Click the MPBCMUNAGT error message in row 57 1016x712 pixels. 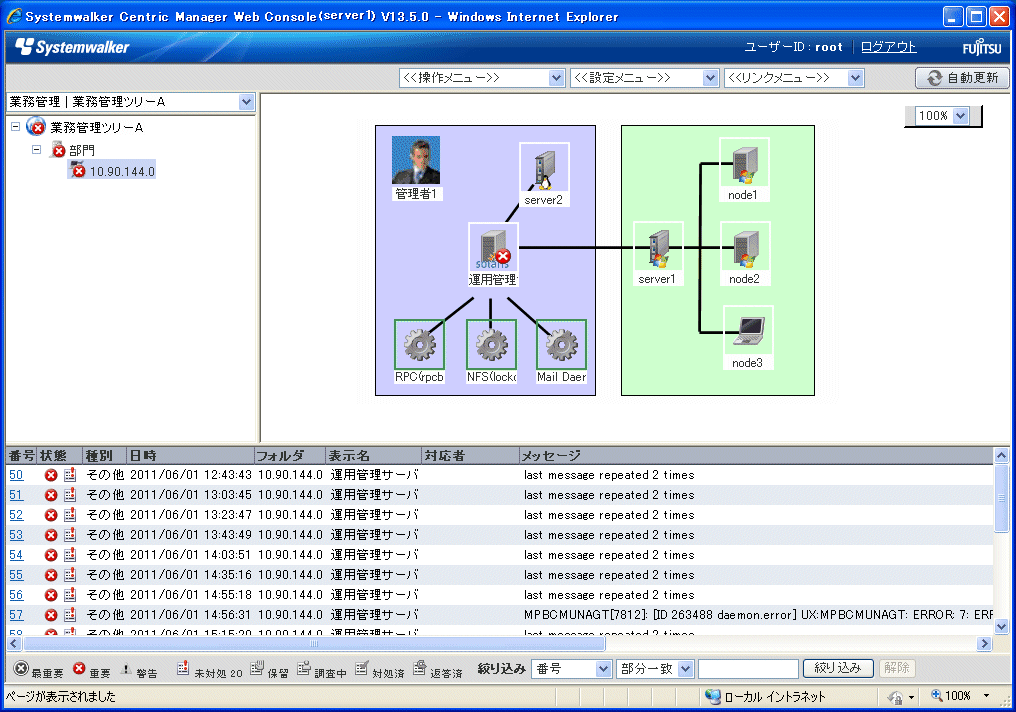pyautogui.click(x=758, y=615)
